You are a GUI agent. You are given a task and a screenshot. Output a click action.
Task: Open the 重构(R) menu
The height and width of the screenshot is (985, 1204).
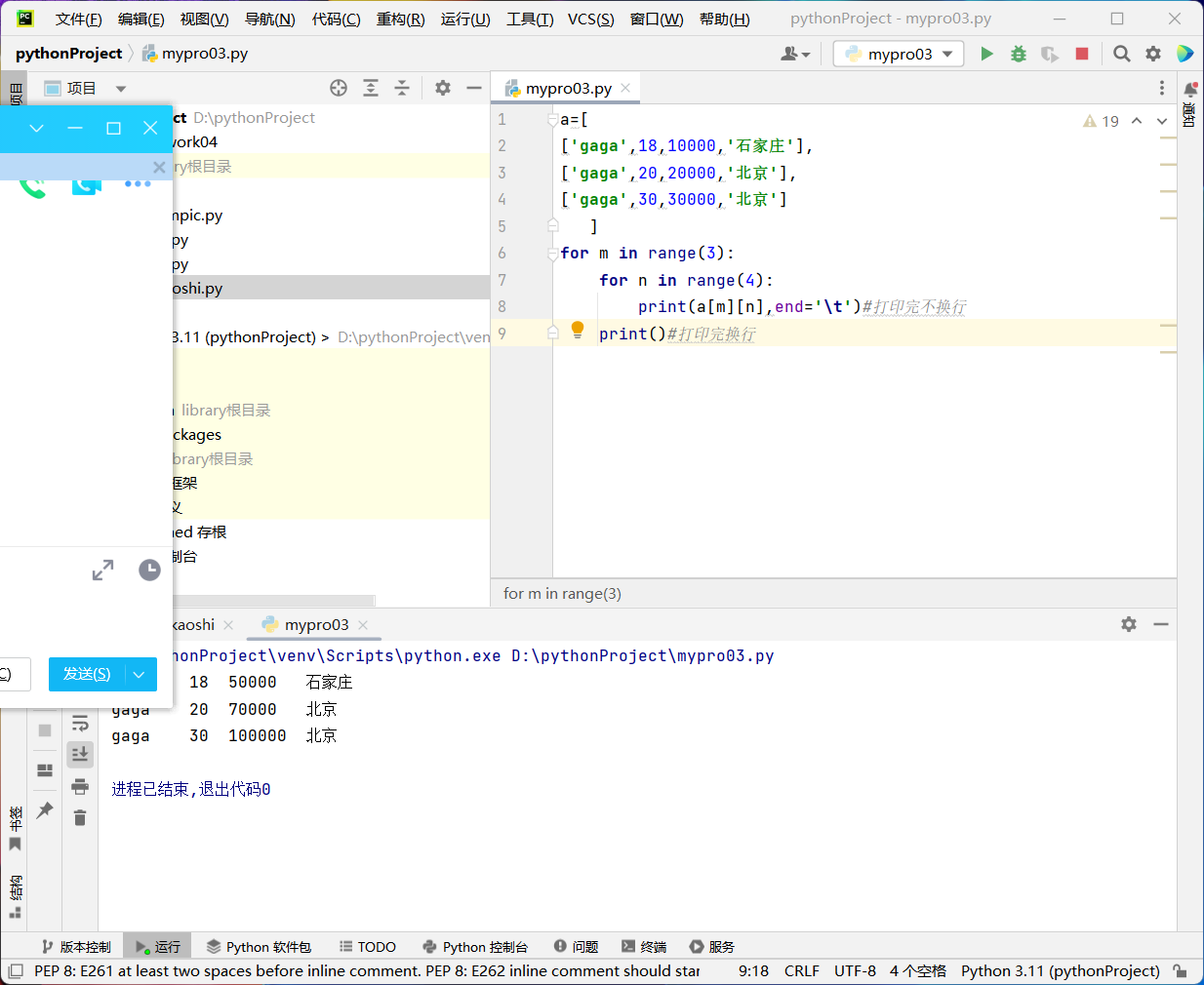[400, 19]
